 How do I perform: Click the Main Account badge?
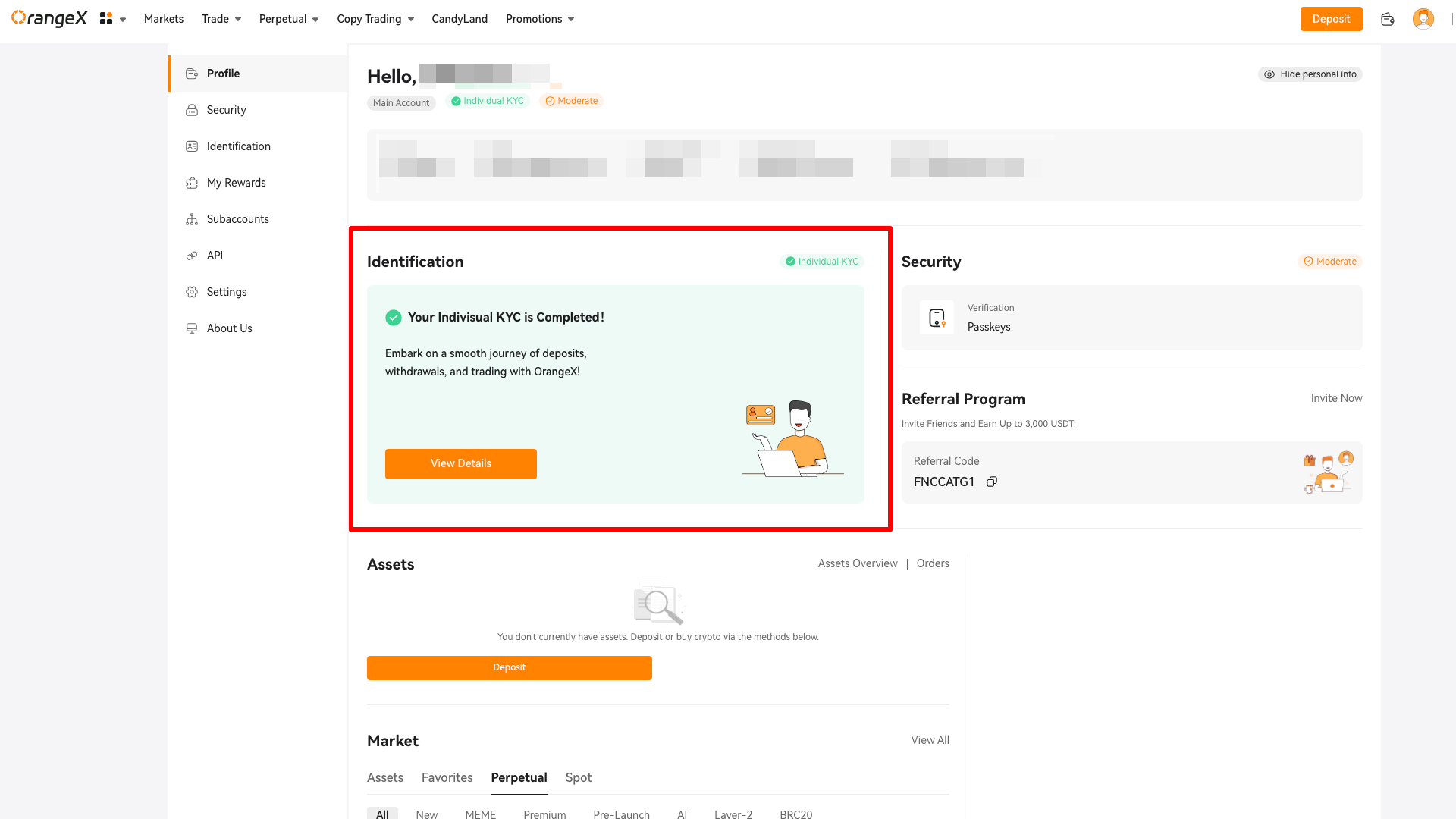(401, 103)
